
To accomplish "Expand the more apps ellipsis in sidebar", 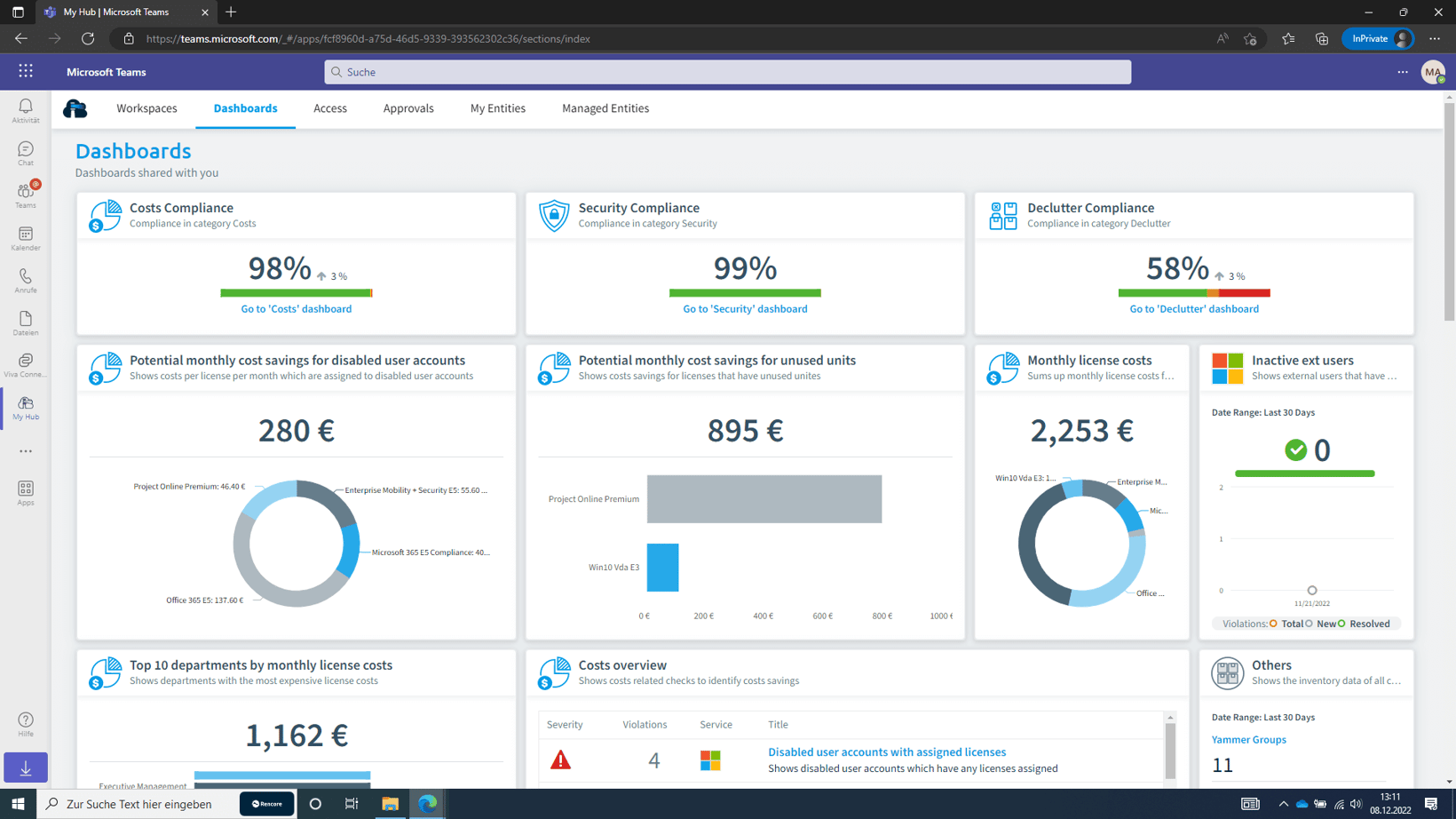I will [x=26, y=451].
